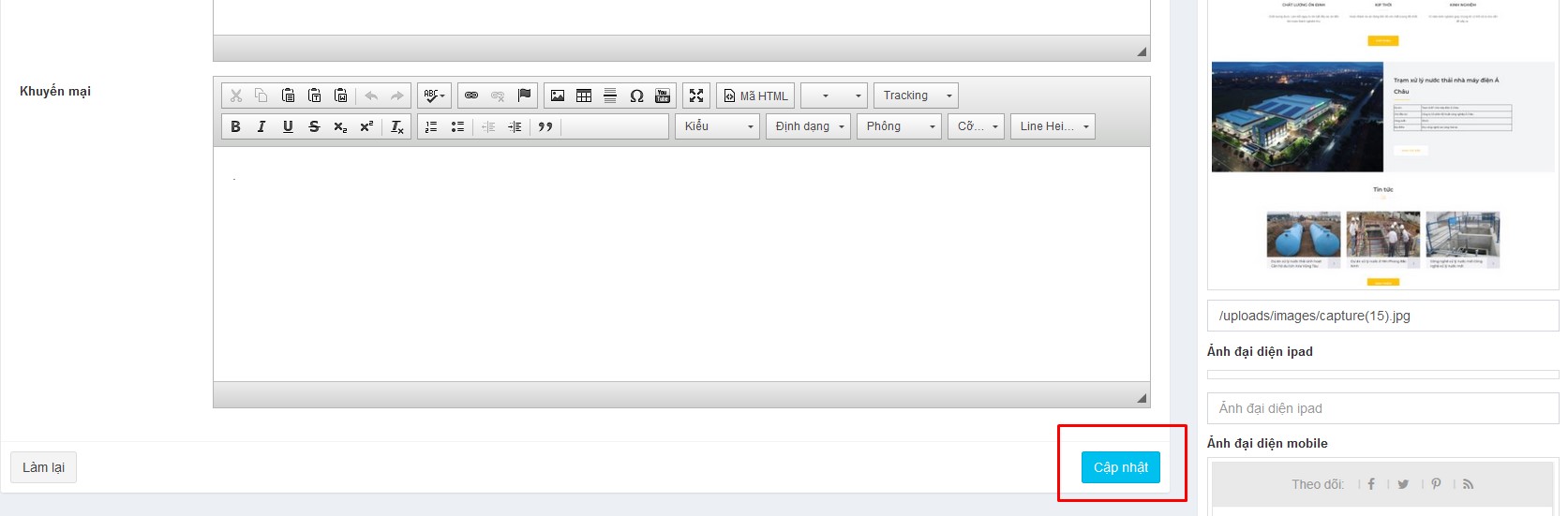The height and width of the screenshot is (516, 1568).
Task: Click the Cập nhật button
Action: [x=1120, y=467]
